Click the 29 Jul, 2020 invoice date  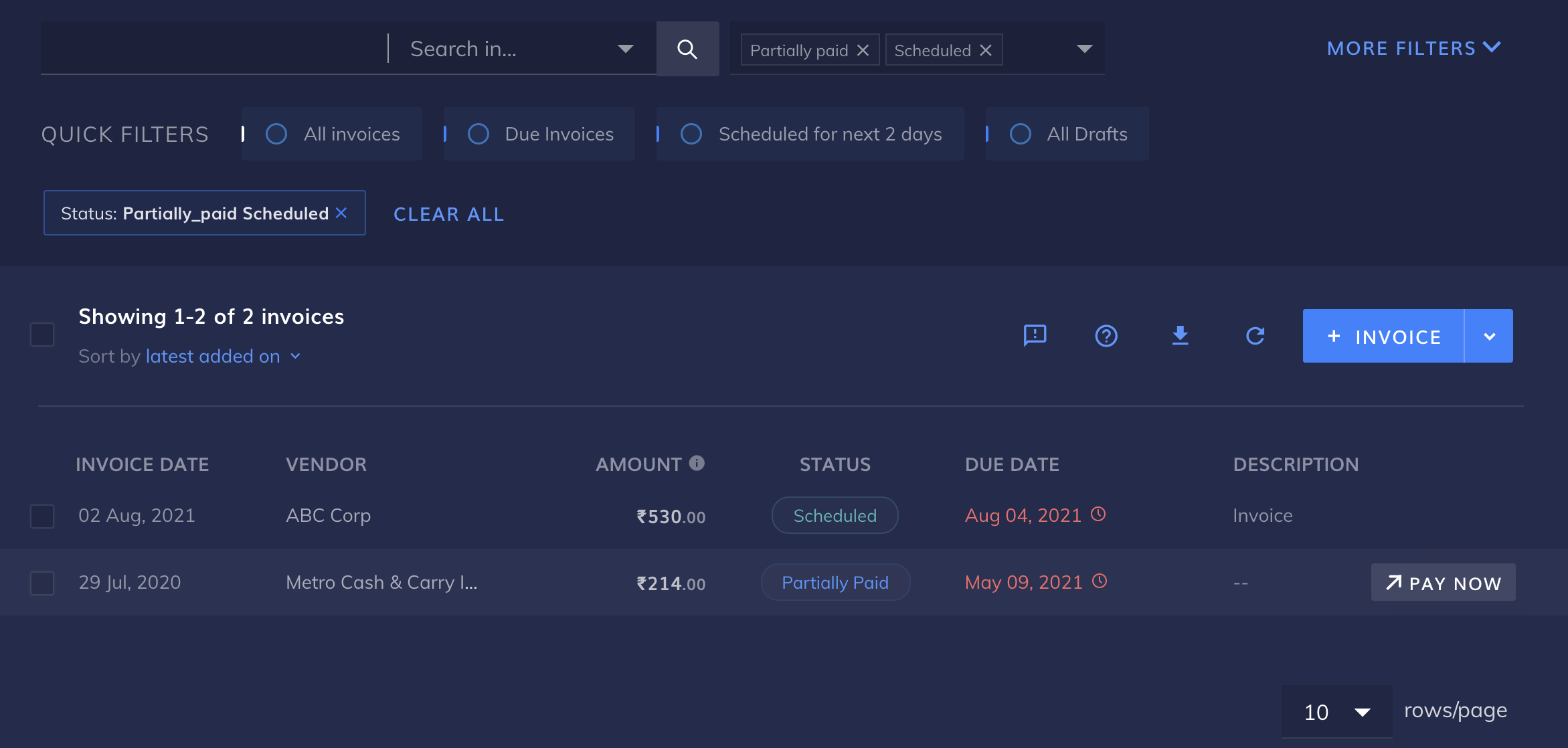[x=130, y=582]
